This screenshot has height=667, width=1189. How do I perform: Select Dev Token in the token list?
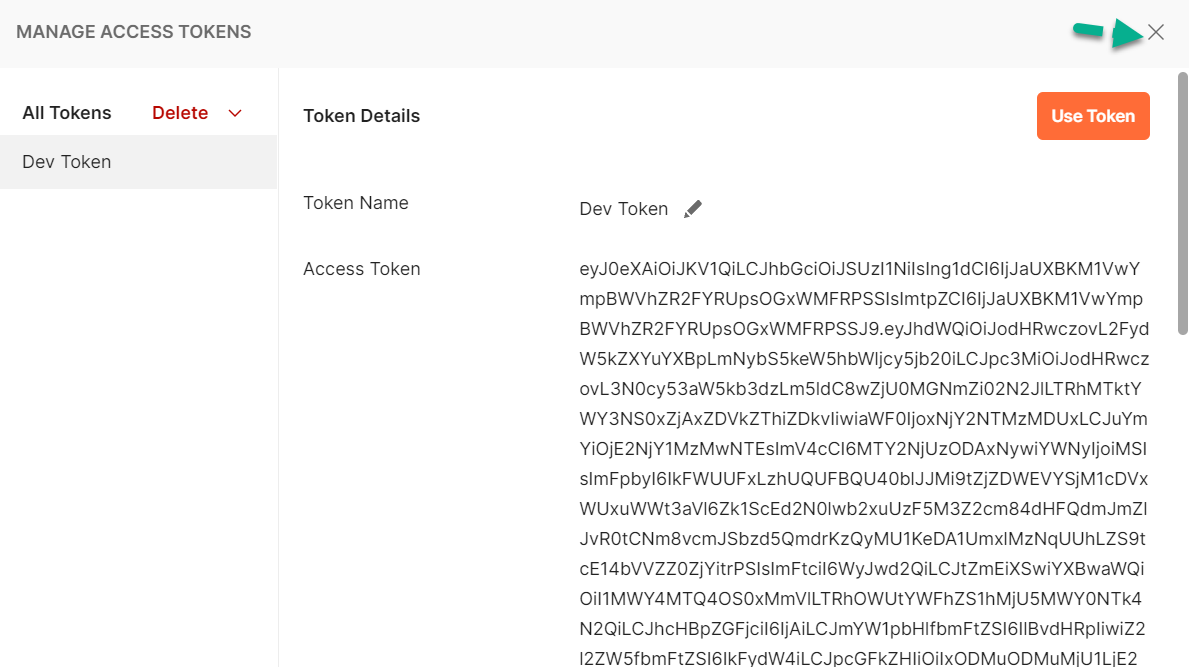click(x=139, y=162)
